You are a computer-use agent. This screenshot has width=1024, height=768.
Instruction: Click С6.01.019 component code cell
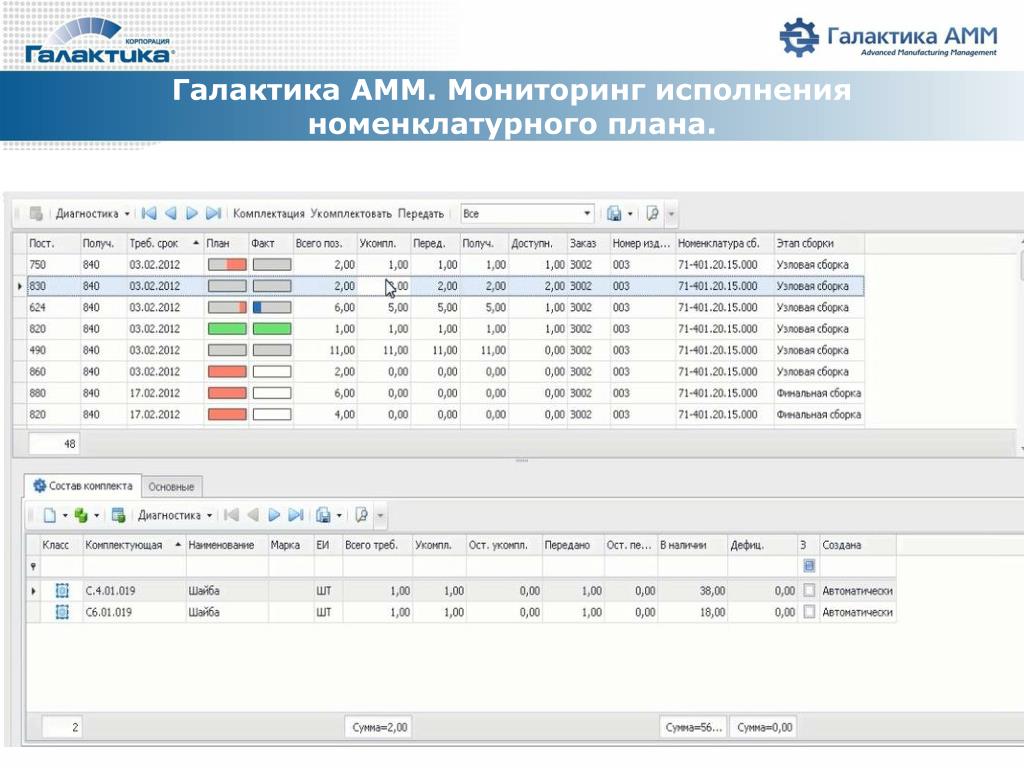[x=134, y=613]
